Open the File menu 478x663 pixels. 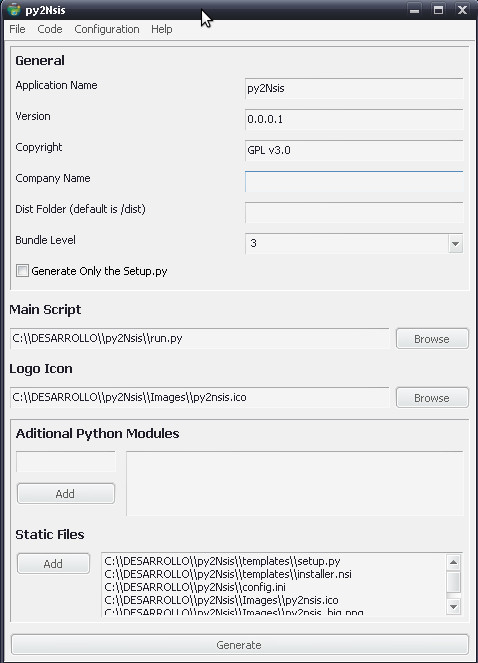tap(17, 29)
